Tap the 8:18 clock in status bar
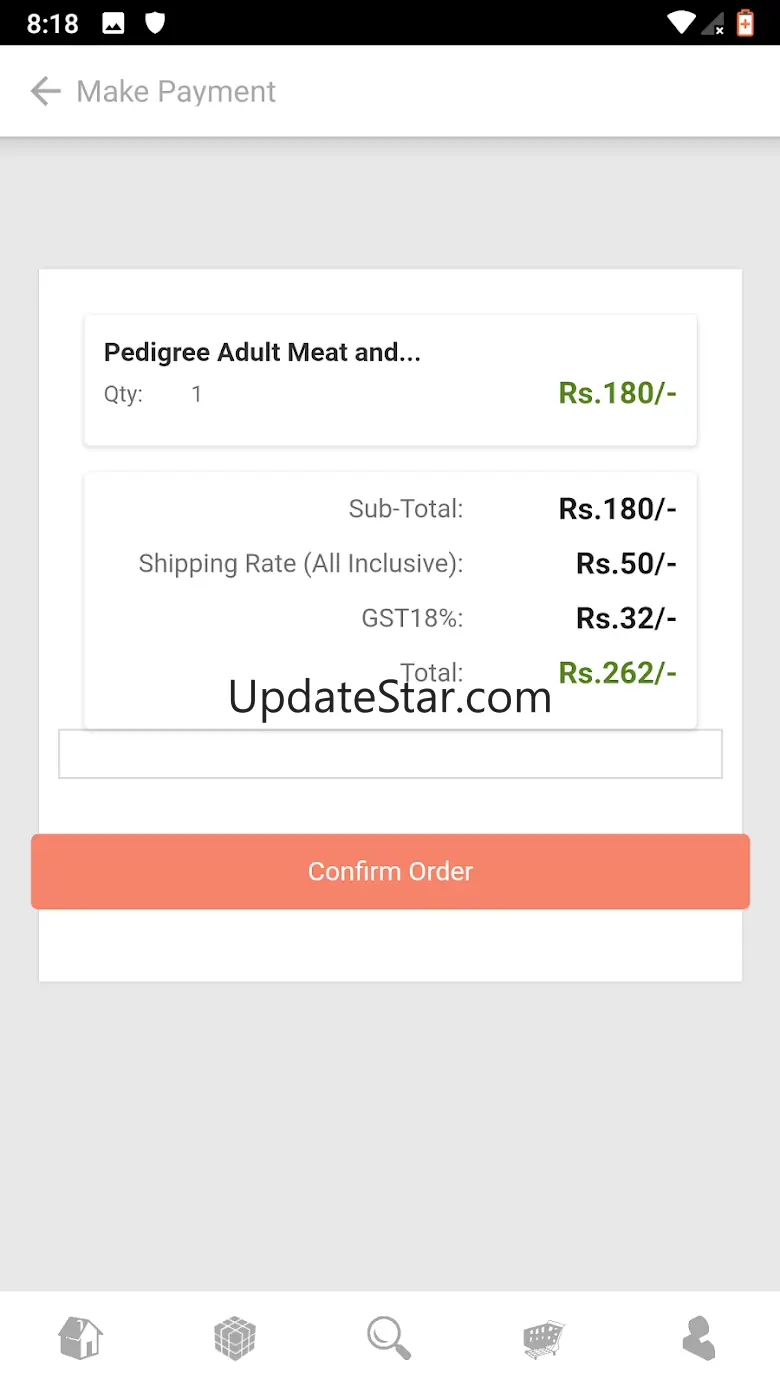Viewport: 780px width, 1386px height. [x=53, y=24]
